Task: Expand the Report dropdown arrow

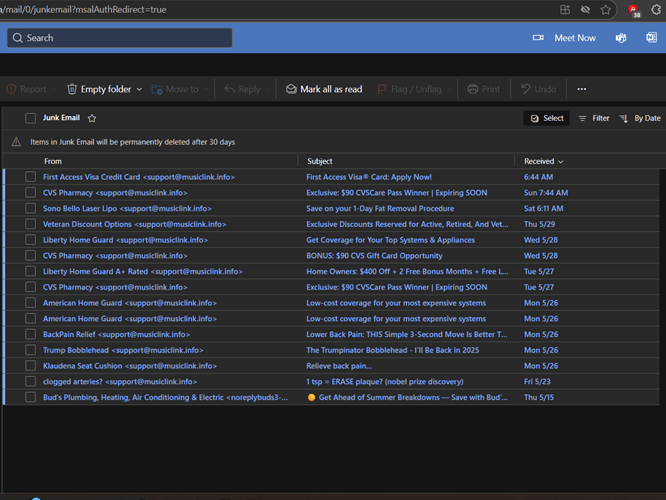Action: pyautogui.click(x=55, y=90)
